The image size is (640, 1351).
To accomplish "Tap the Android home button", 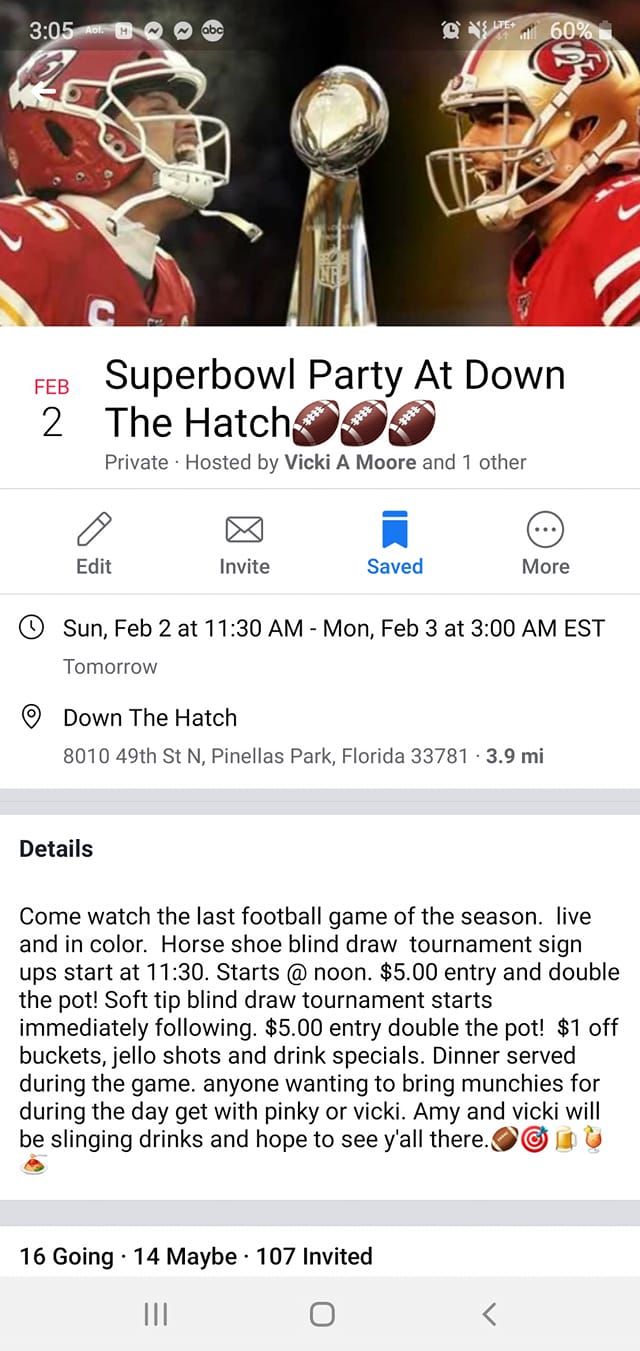I will [321, 1314].
